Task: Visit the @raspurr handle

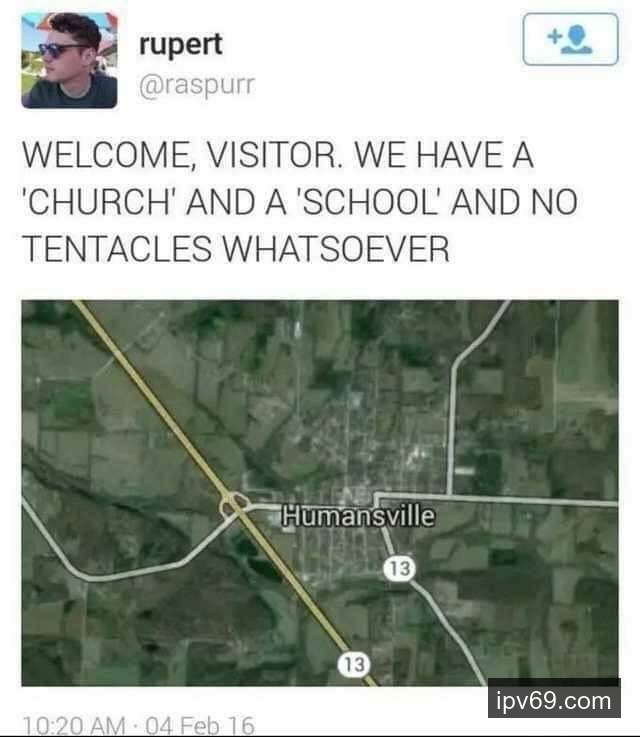Action: click(x=196, y=85)
